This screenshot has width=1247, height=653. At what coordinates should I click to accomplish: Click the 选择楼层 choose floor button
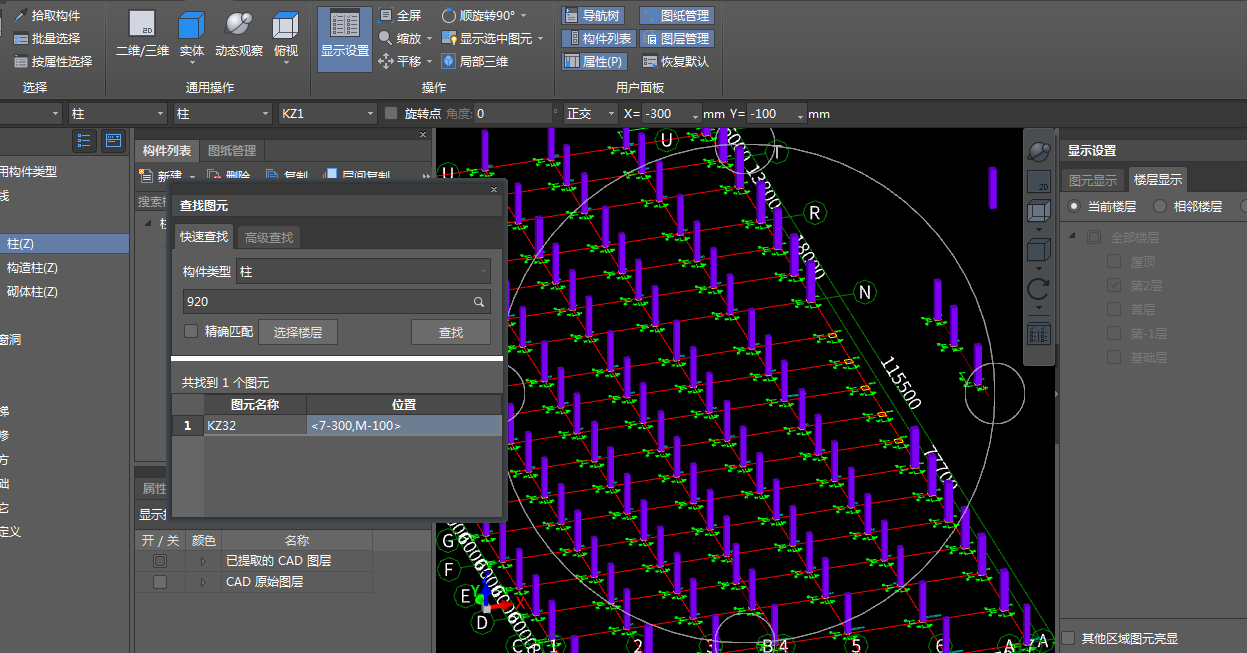click(298, 332)
